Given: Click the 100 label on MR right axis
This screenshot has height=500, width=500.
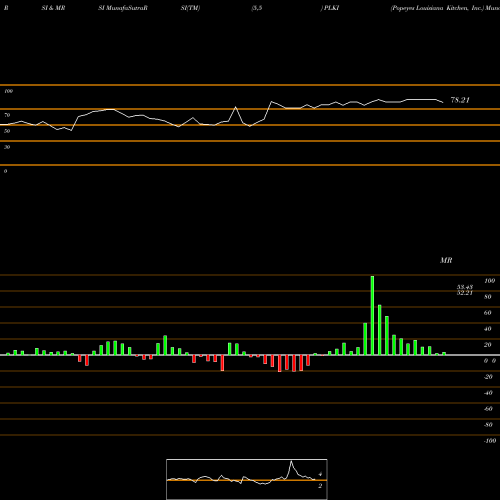Looking at the screenshot, I should (x=489, y=281).
